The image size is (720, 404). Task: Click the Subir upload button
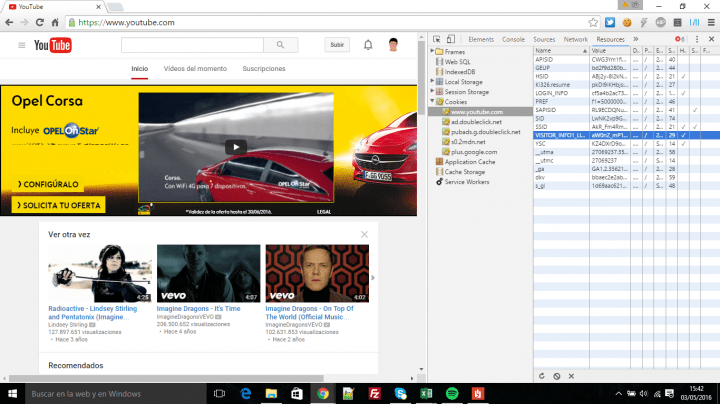pyautogui.click(x=337, y=45)
